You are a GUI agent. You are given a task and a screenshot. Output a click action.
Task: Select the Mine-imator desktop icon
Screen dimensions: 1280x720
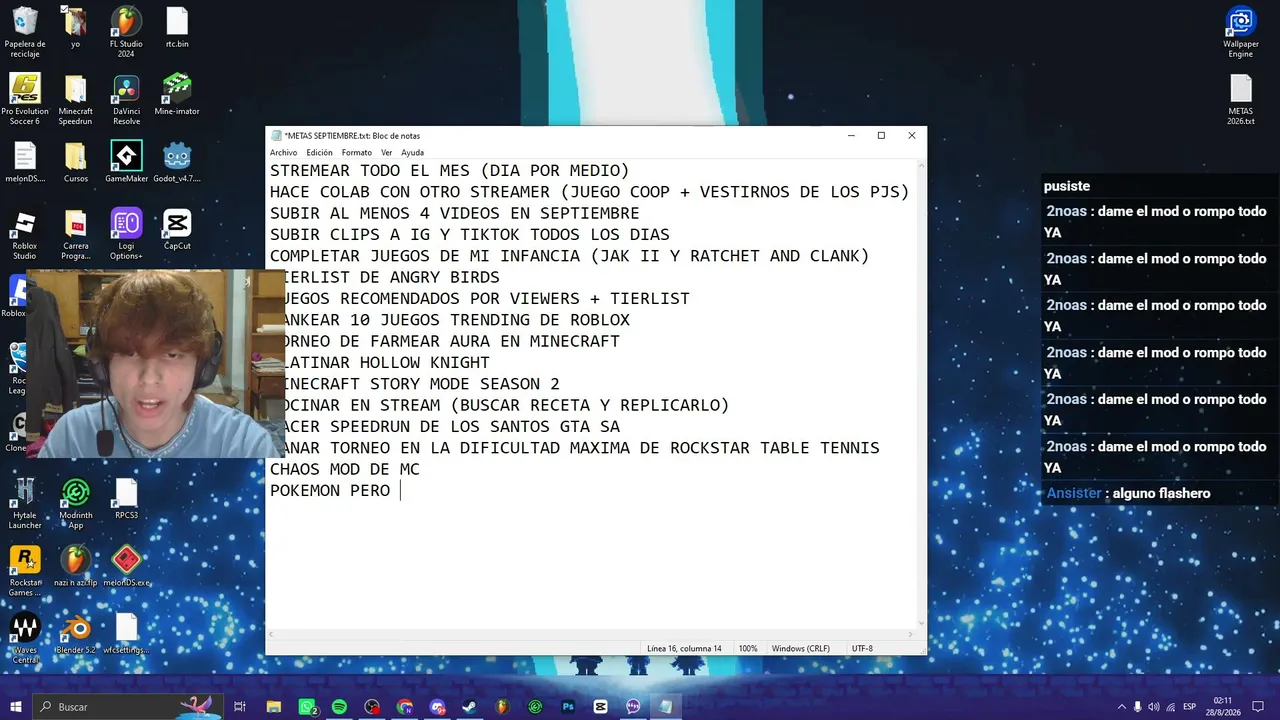coord(177,94)
